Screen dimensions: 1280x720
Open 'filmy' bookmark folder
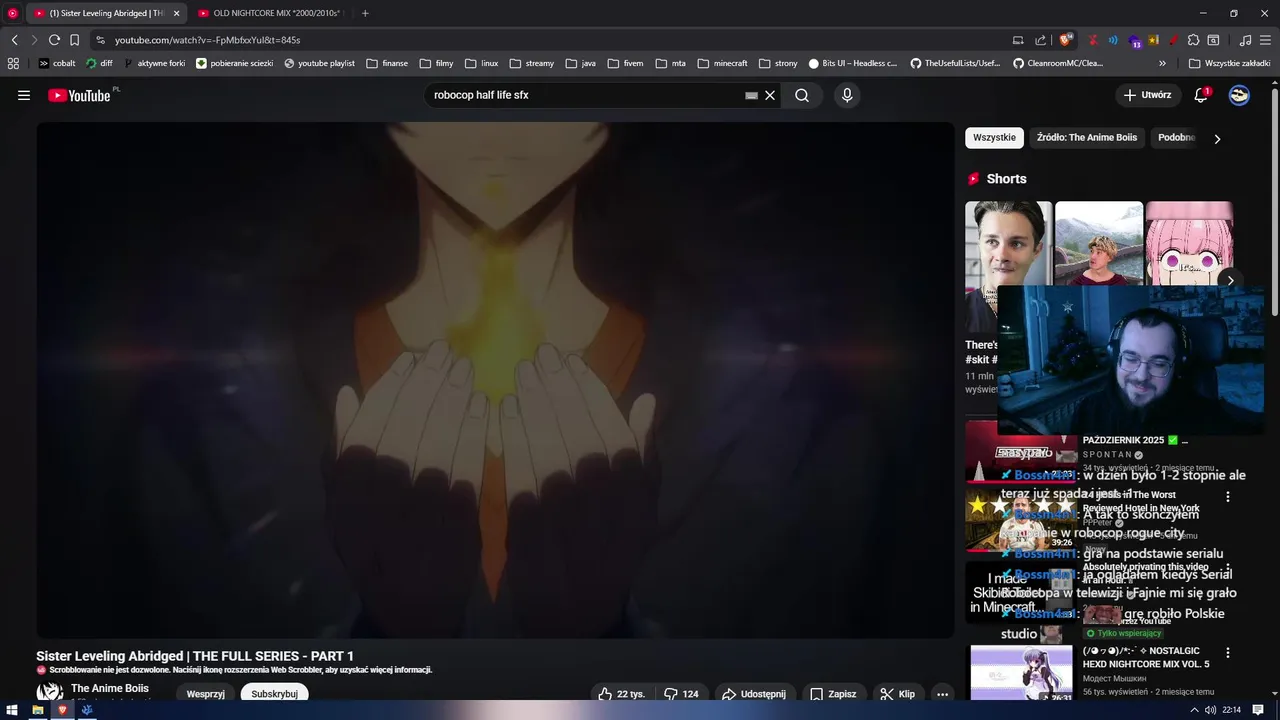436,63
